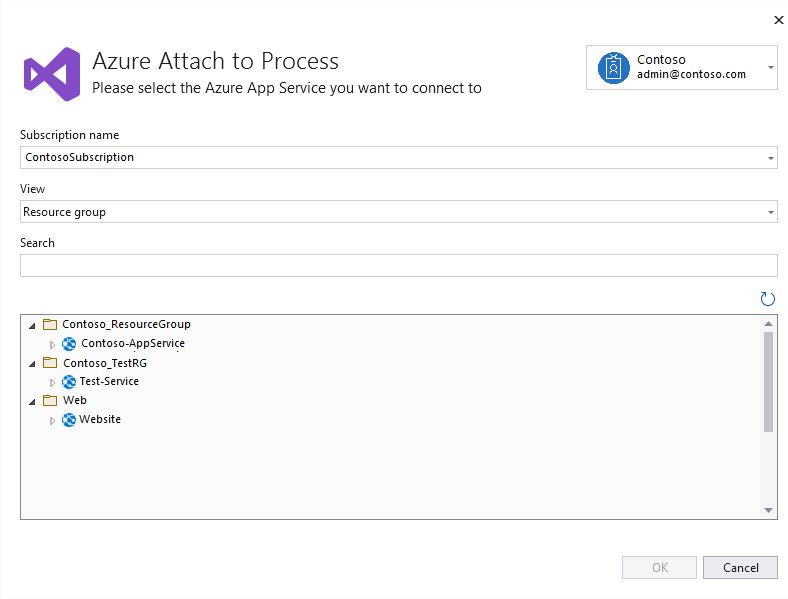Collapse the Contoso_ResourceGroup node
Image resolution: width=788 pixels, height=599 pixels.
32,326
